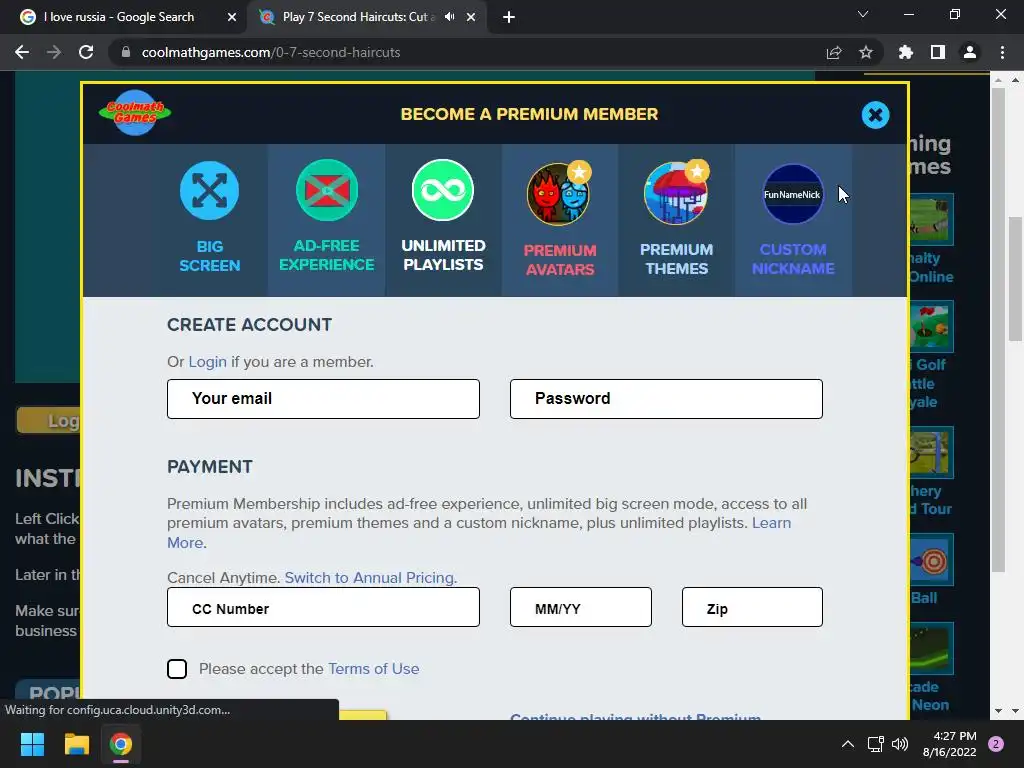
Task: Open the target Ball game thumbnail
Action: pyautogui.click(x=931, y=560)
